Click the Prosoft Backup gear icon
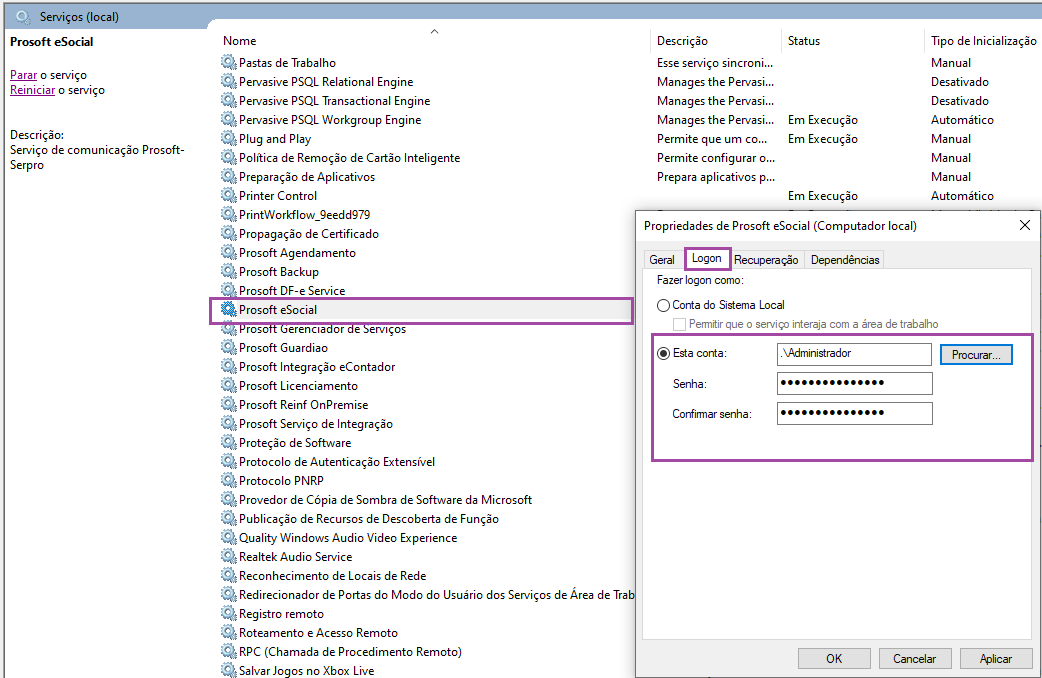 (229, 271)
